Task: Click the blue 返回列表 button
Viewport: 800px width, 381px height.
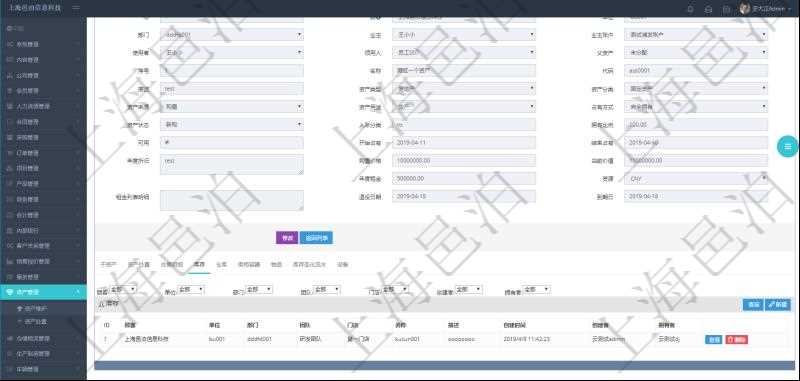Action: [316, 238]
